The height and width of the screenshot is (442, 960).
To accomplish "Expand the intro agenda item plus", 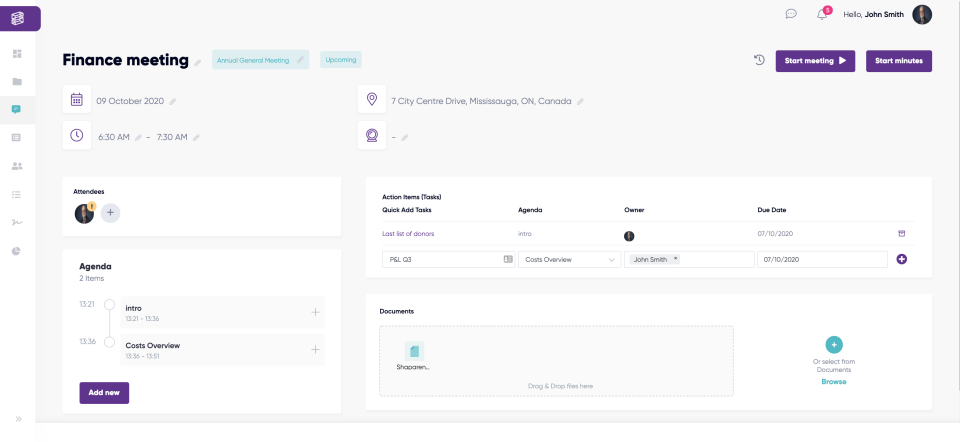I will coord(315,312).
